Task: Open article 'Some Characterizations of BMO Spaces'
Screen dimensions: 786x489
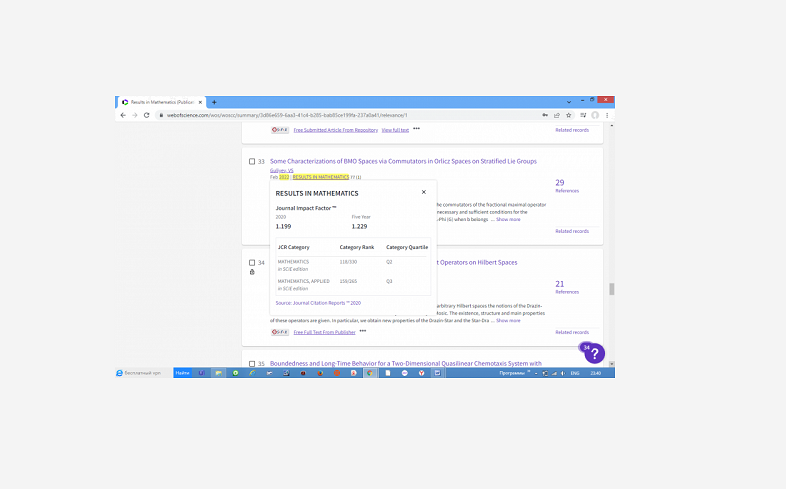Action: (403, 161)
